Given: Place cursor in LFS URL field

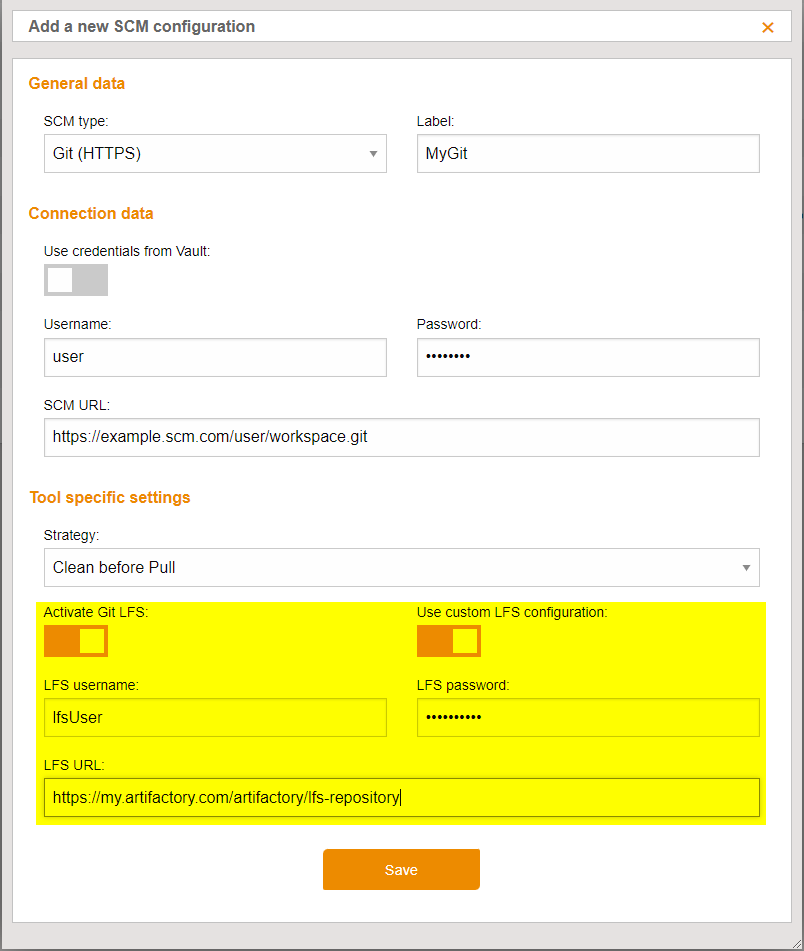Looking at the screenshot, I should point(401,798).
